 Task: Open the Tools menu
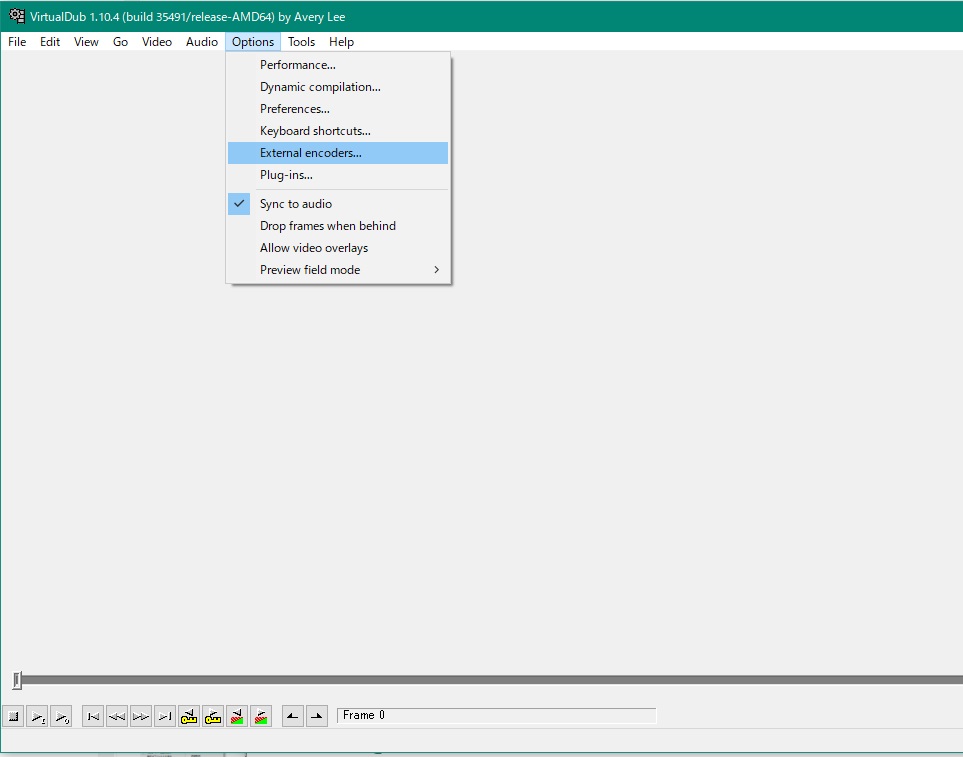[302, 42]
